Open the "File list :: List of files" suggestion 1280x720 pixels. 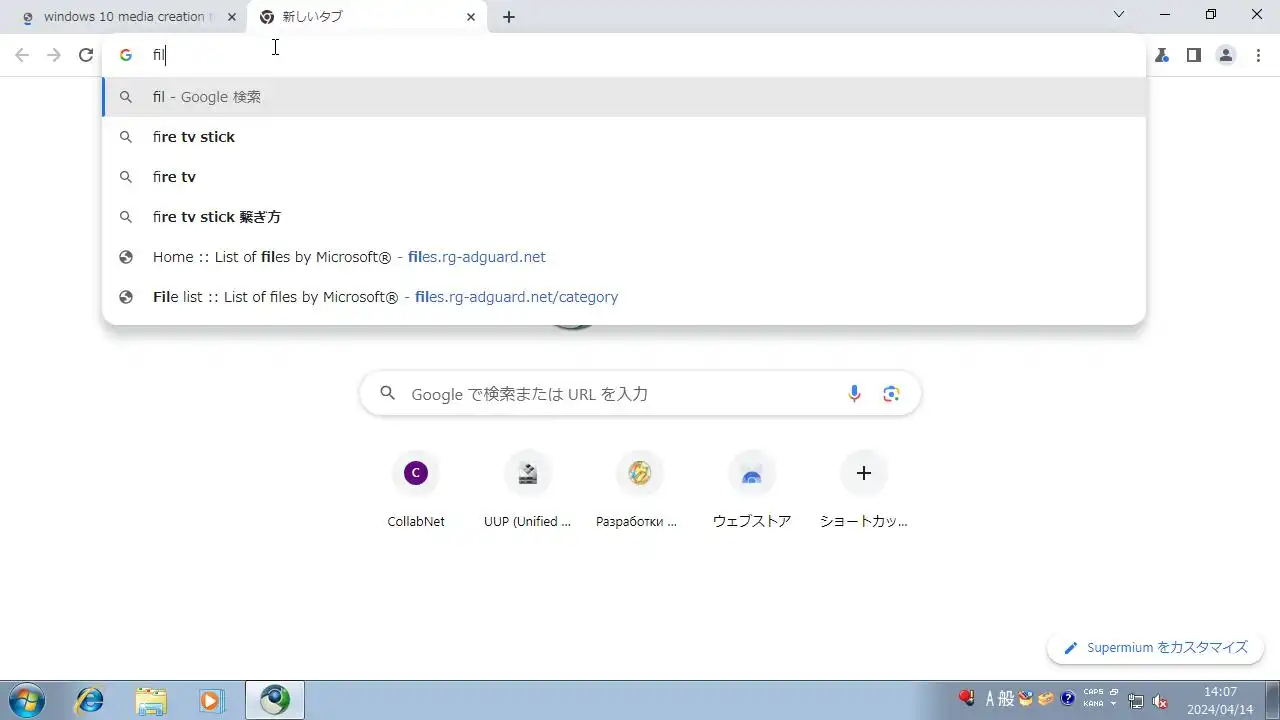624,297
